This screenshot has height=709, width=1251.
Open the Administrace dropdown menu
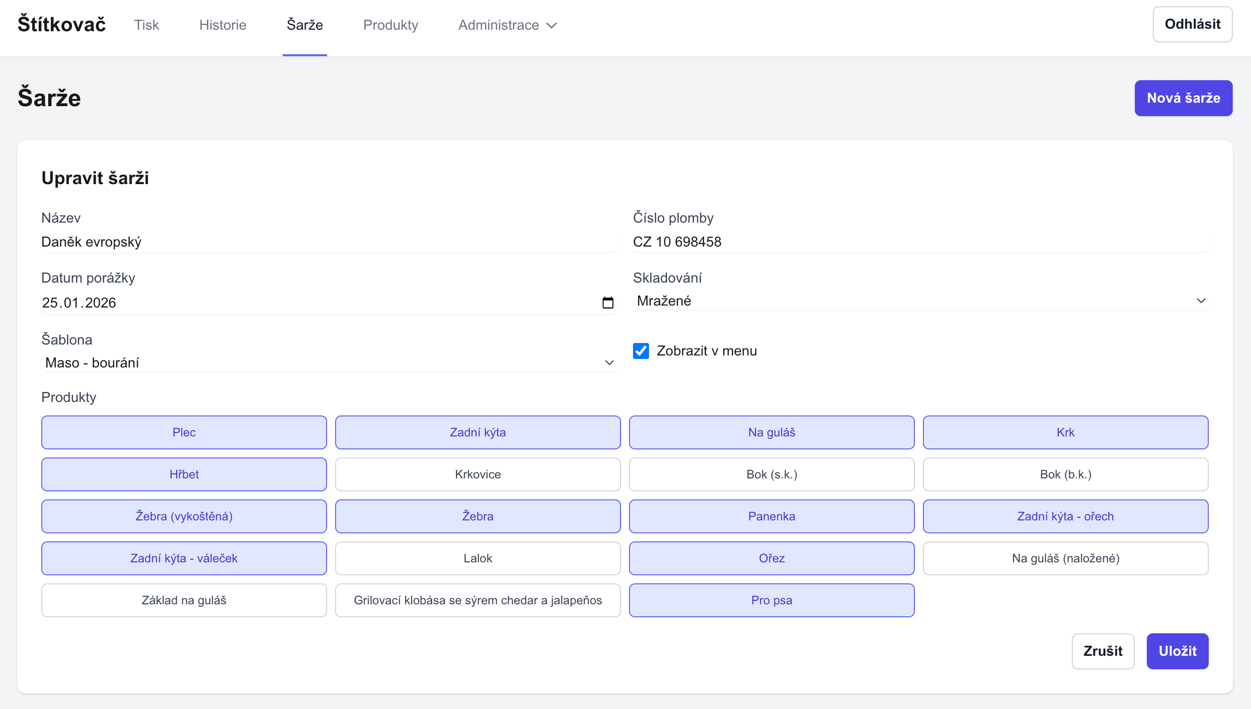507,25
